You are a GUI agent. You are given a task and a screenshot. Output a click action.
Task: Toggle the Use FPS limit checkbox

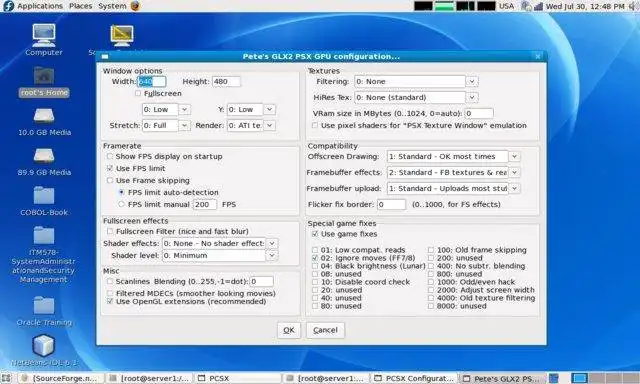pyautogui.click(x=110, y=168)
